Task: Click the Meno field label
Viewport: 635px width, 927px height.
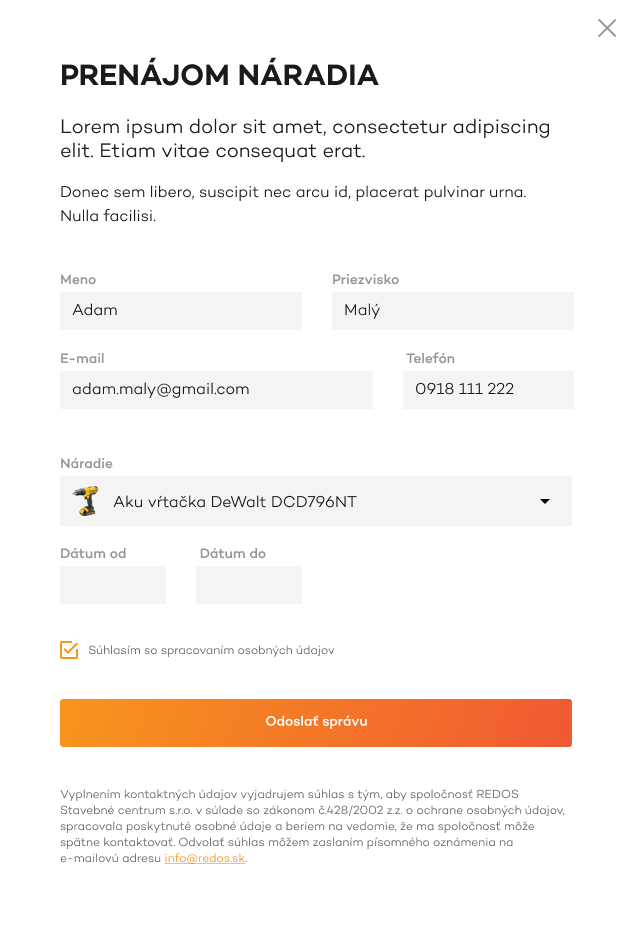Action: click(78, 280)
